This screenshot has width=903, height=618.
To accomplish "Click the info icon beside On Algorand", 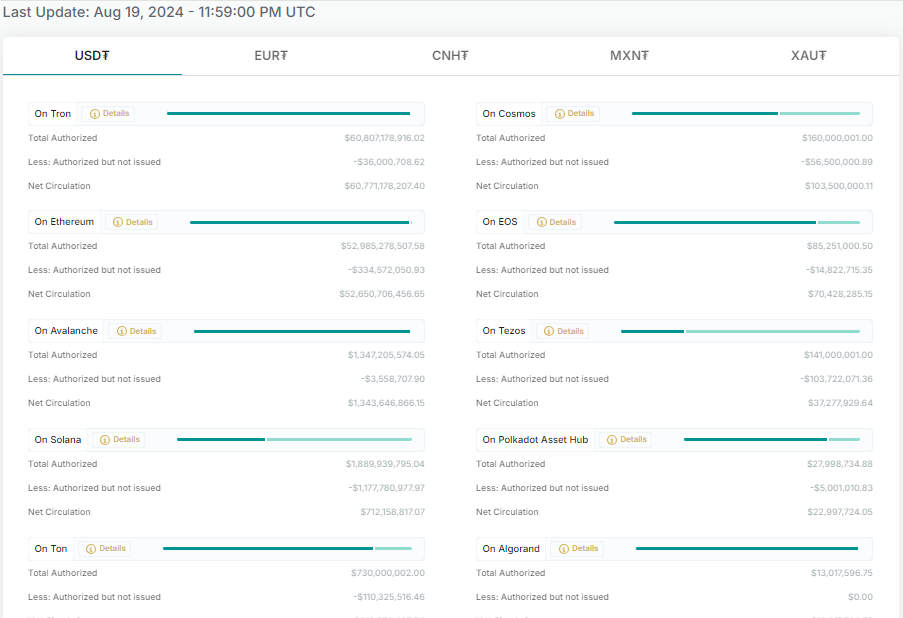I will click(563, 549).
